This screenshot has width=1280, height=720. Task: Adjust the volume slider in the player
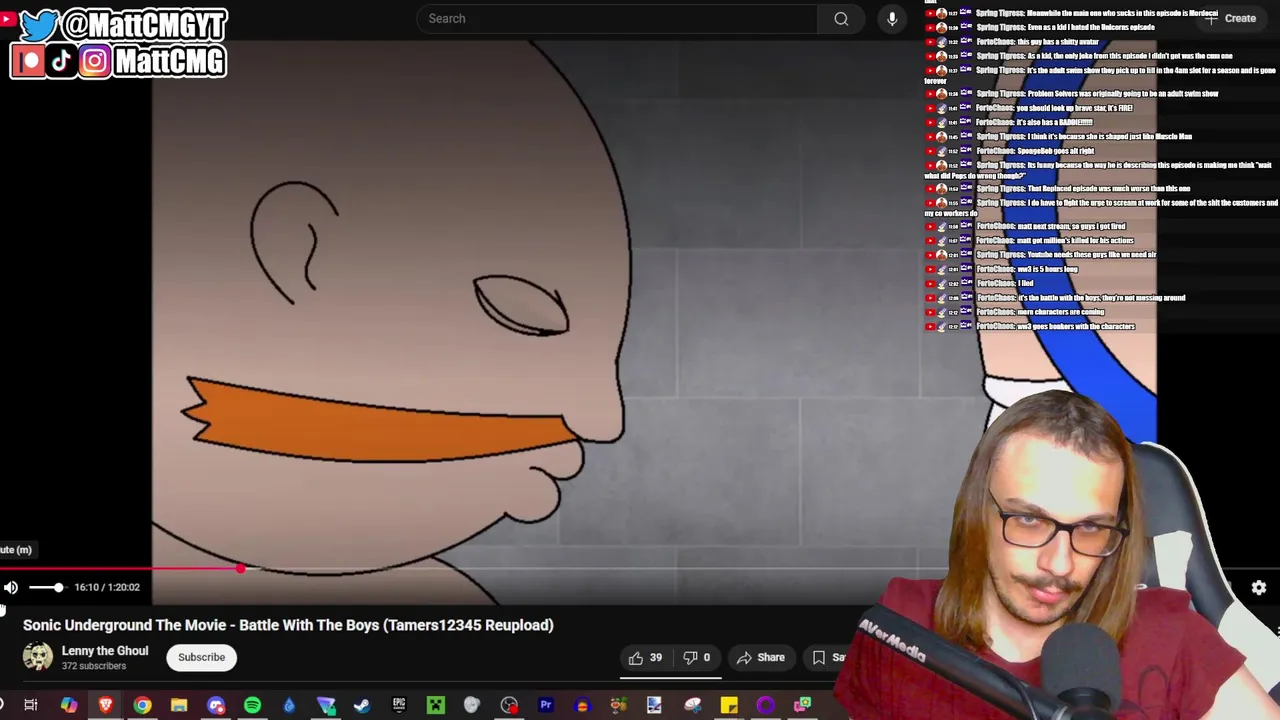click(46, 588)
